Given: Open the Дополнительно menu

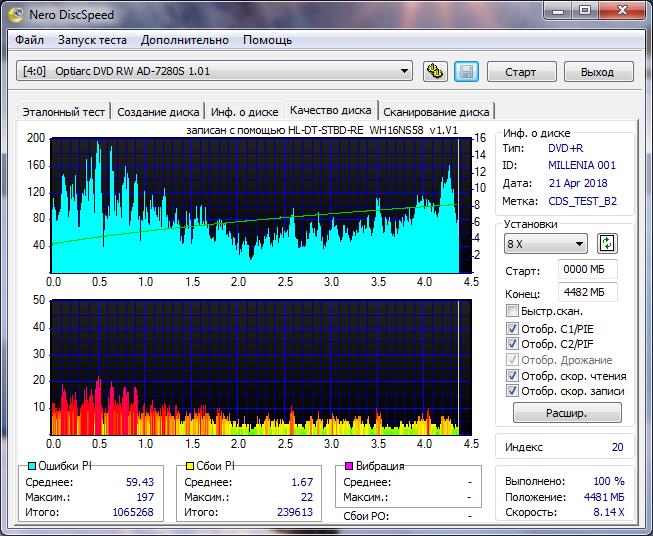Looking at the screenshot, I should pos(185,40).
